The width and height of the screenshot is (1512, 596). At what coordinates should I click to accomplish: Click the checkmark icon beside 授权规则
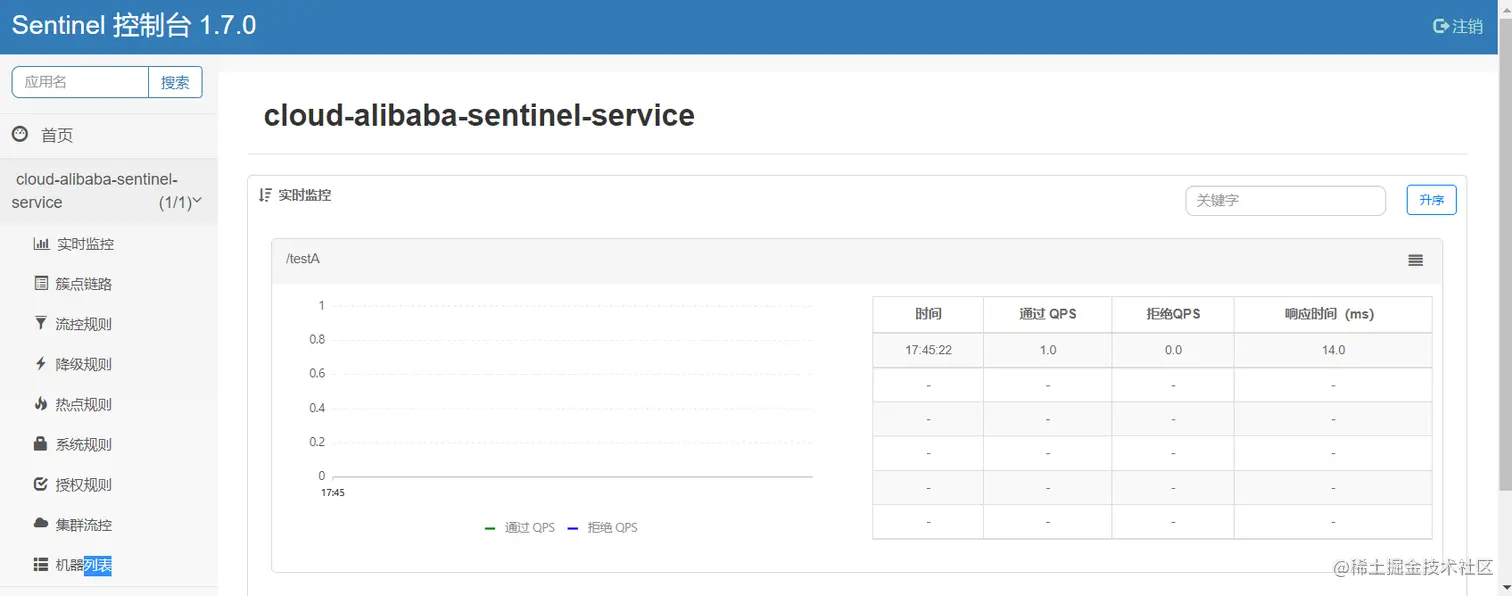(x=41, y=484)
